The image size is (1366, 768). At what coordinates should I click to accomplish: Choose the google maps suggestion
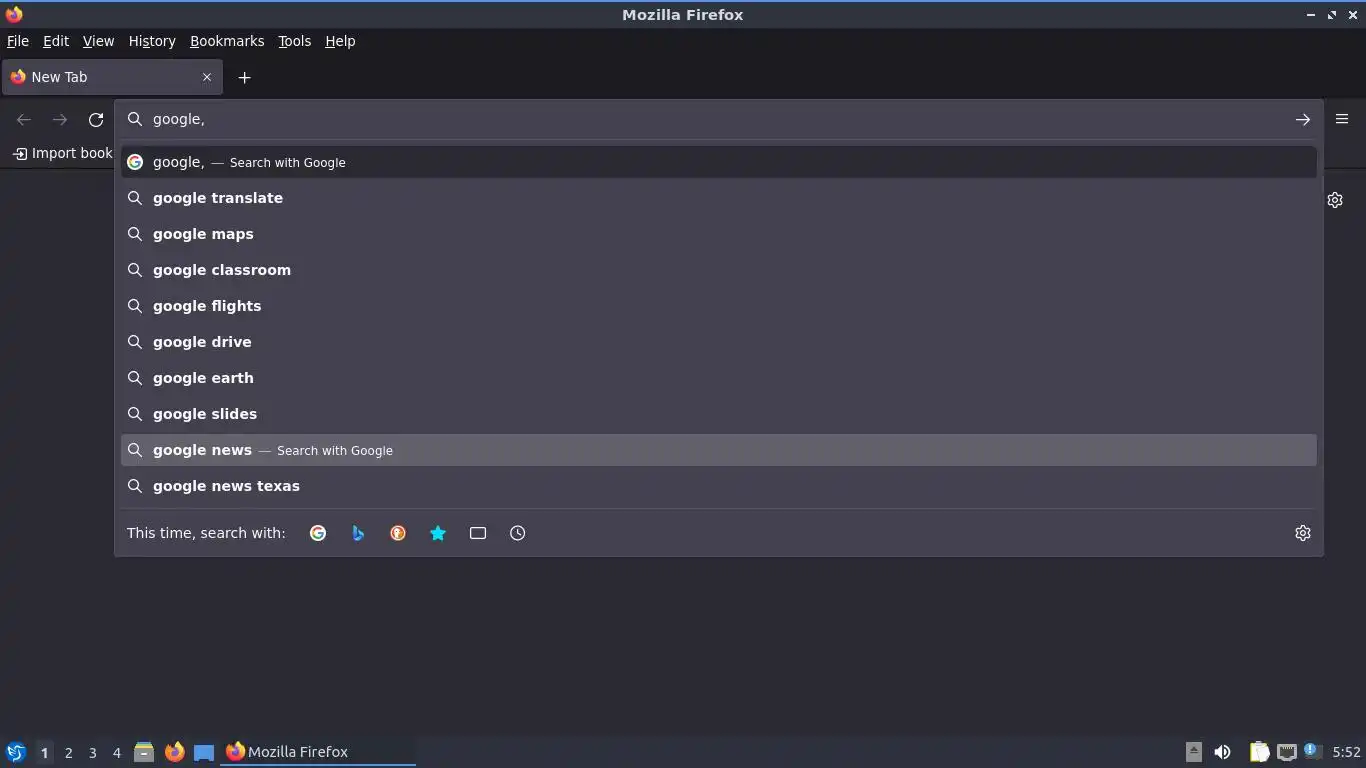coord(719,234)
